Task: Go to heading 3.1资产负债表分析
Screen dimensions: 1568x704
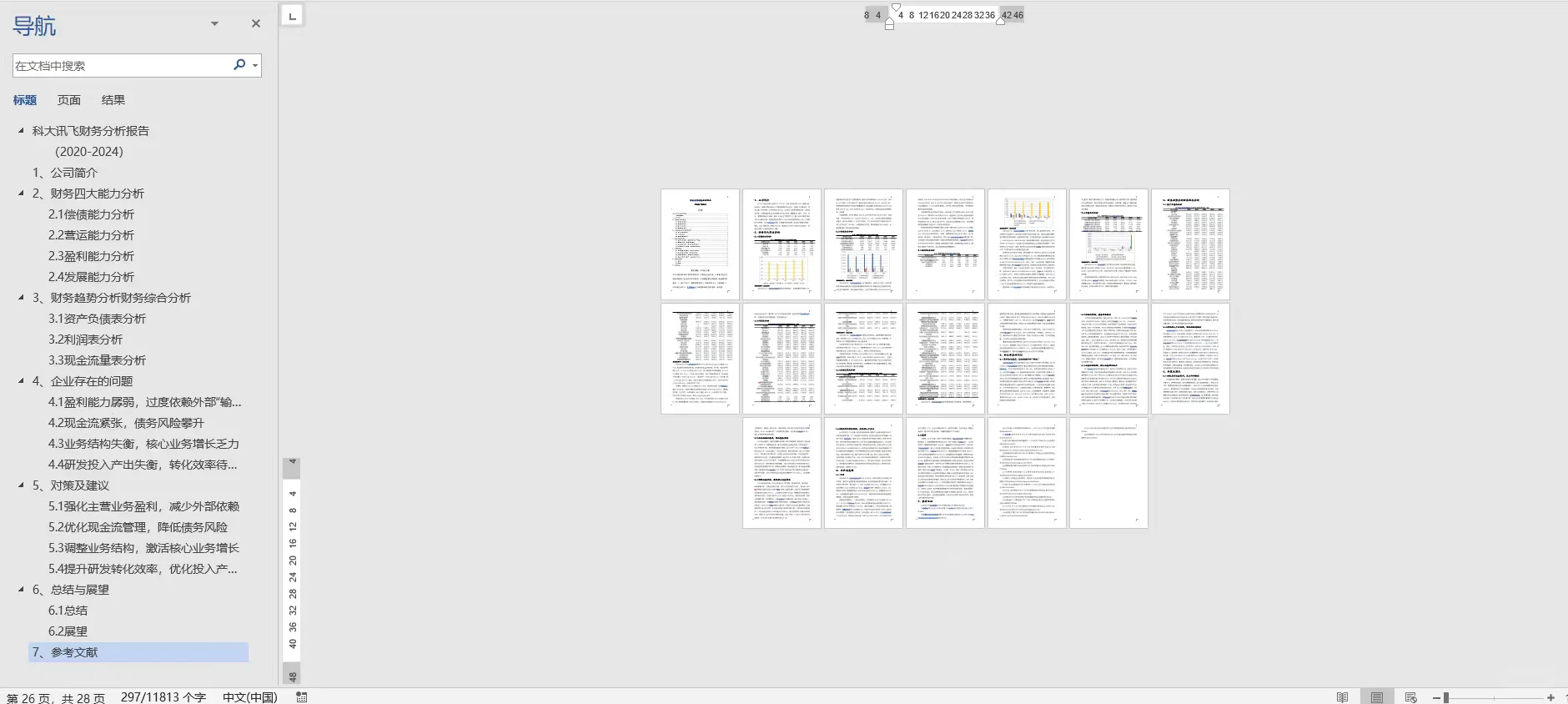Action: [x=97, y=319]
